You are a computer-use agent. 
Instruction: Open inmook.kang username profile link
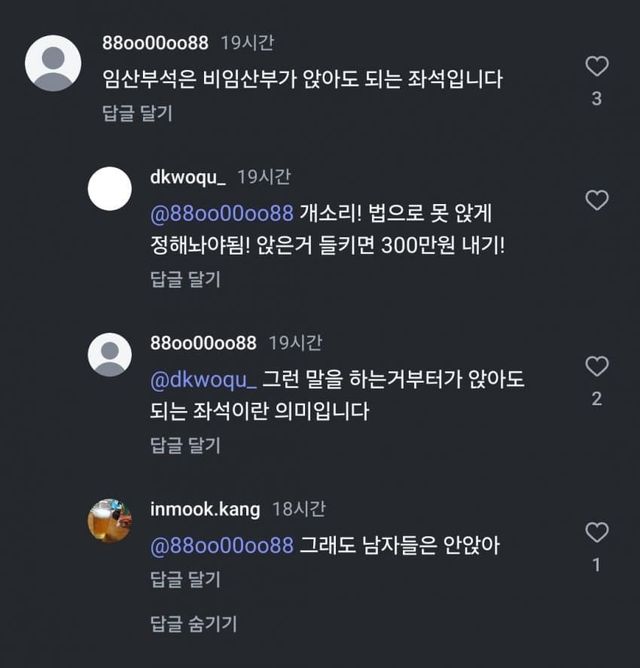click(x=205, y=510)
